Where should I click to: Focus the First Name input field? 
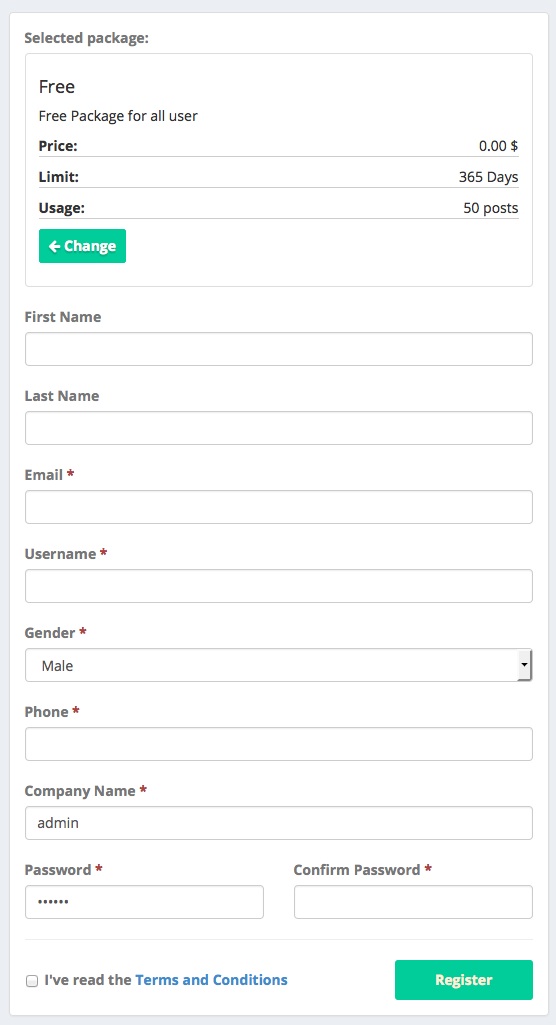tap(278, 349)
